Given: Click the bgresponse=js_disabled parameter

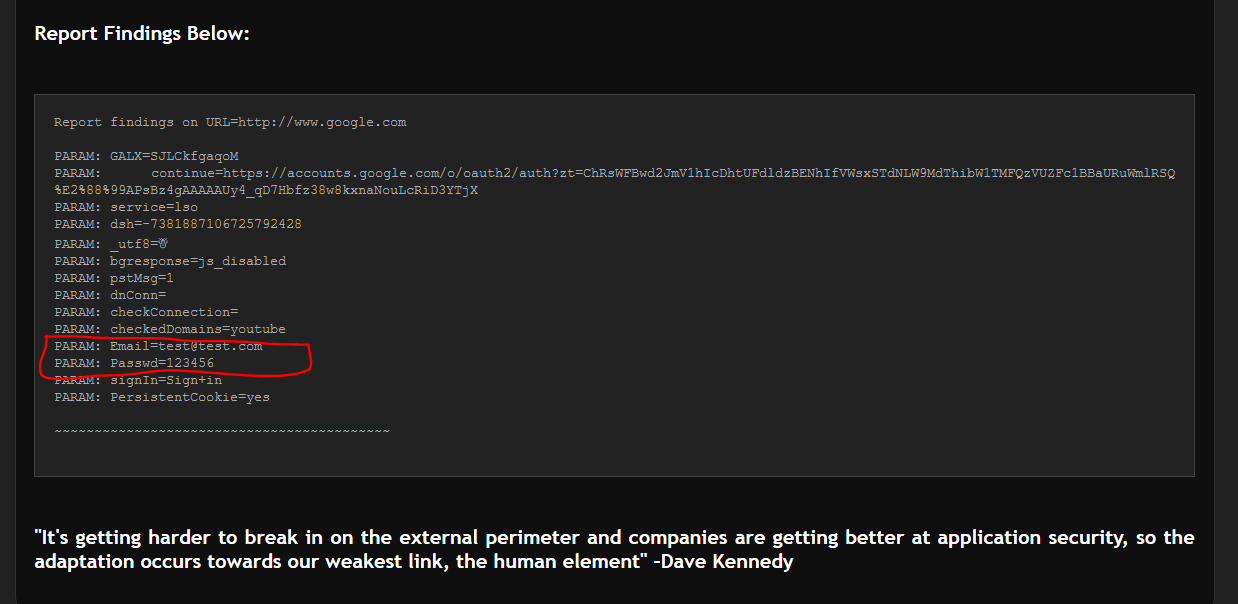Looking at the screenshot, I should click(x=198, y=261).
